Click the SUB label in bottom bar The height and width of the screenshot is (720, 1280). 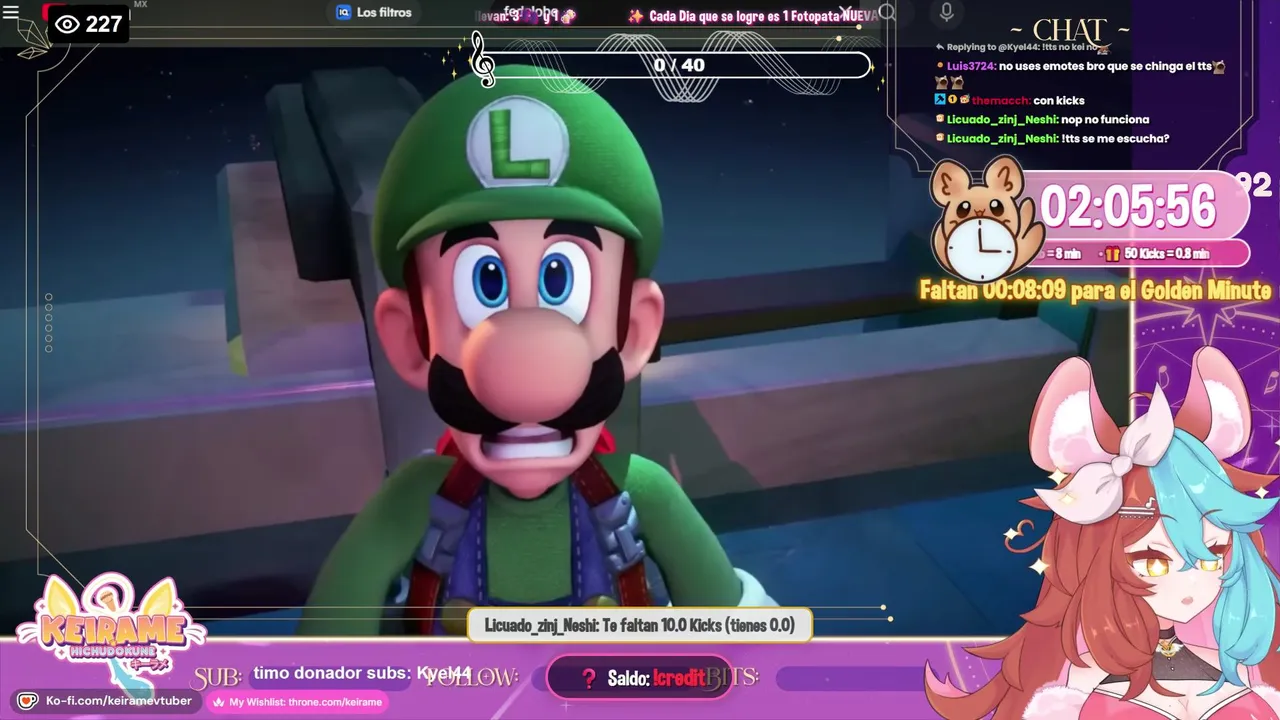pos(217,678)
